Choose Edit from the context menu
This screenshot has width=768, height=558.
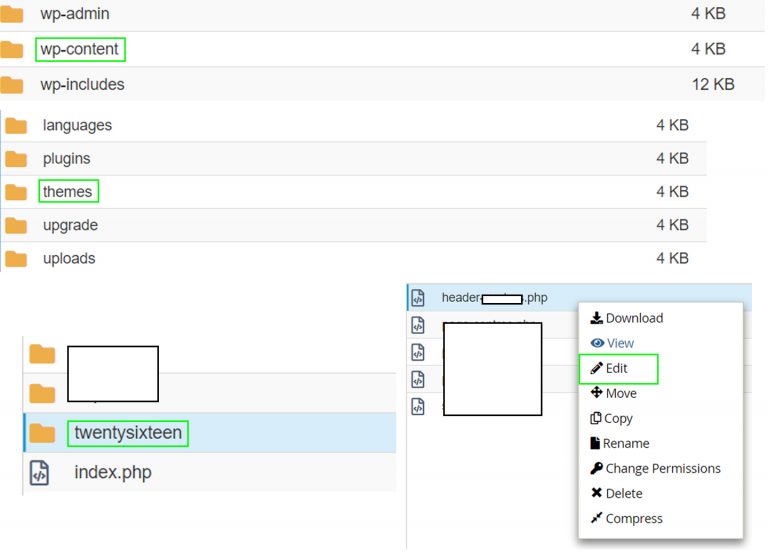(617, 369)
